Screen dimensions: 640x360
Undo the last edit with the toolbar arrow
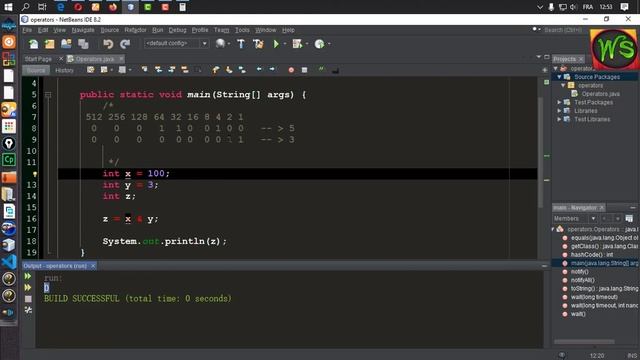tap(108, 44)
